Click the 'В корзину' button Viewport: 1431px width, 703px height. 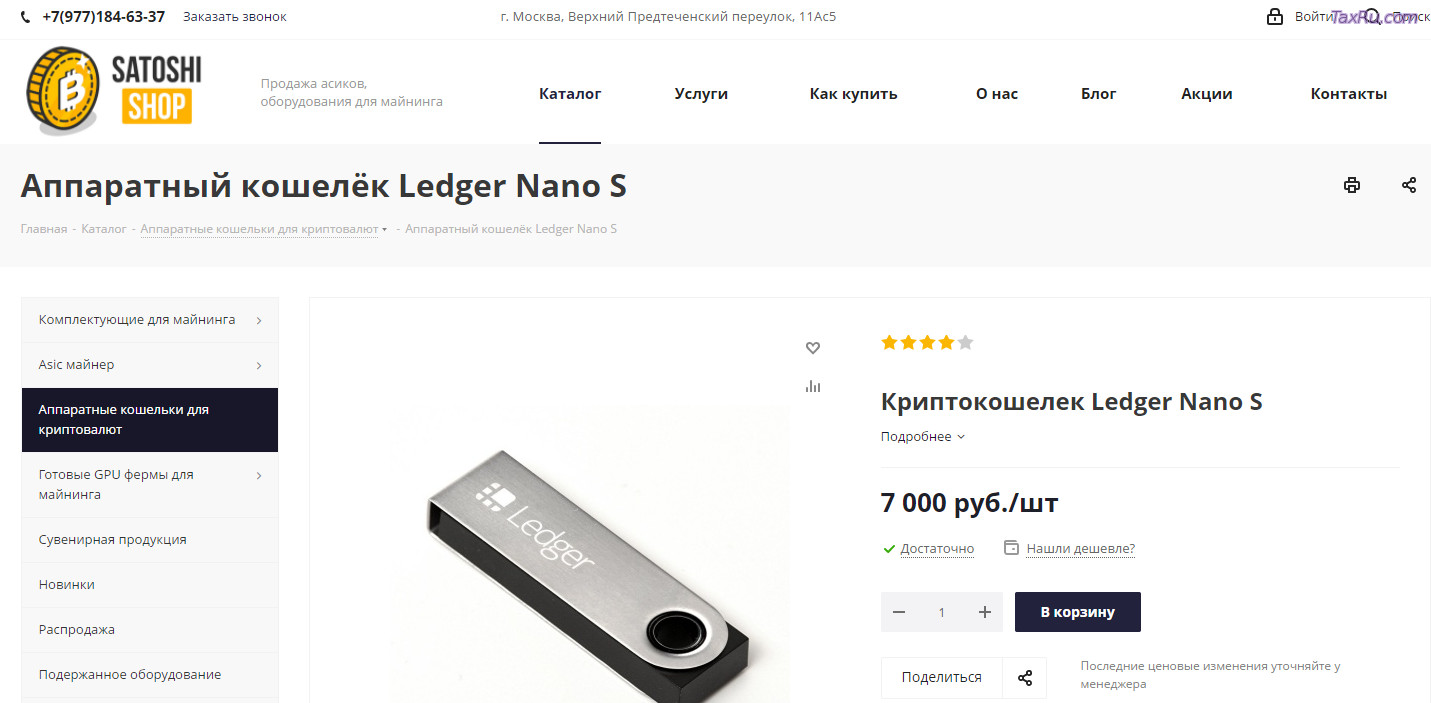point(1077,611)
